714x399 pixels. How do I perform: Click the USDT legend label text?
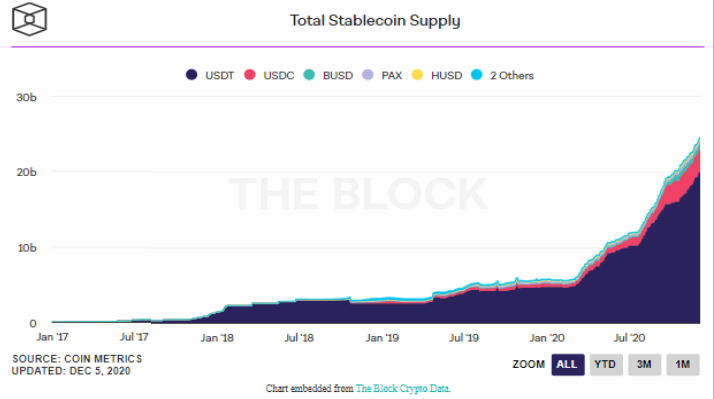click(219, 76)
